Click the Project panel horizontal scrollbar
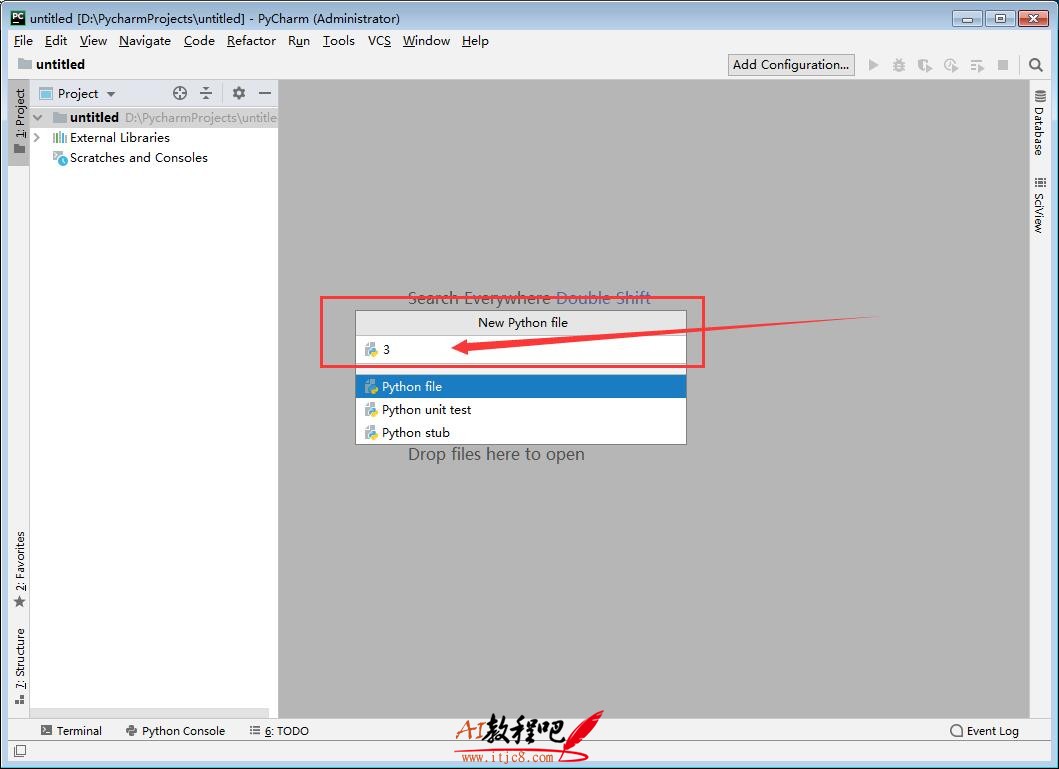Viewport: 1059px width, 769px height. pyautogui.click(x=149, y=713)
